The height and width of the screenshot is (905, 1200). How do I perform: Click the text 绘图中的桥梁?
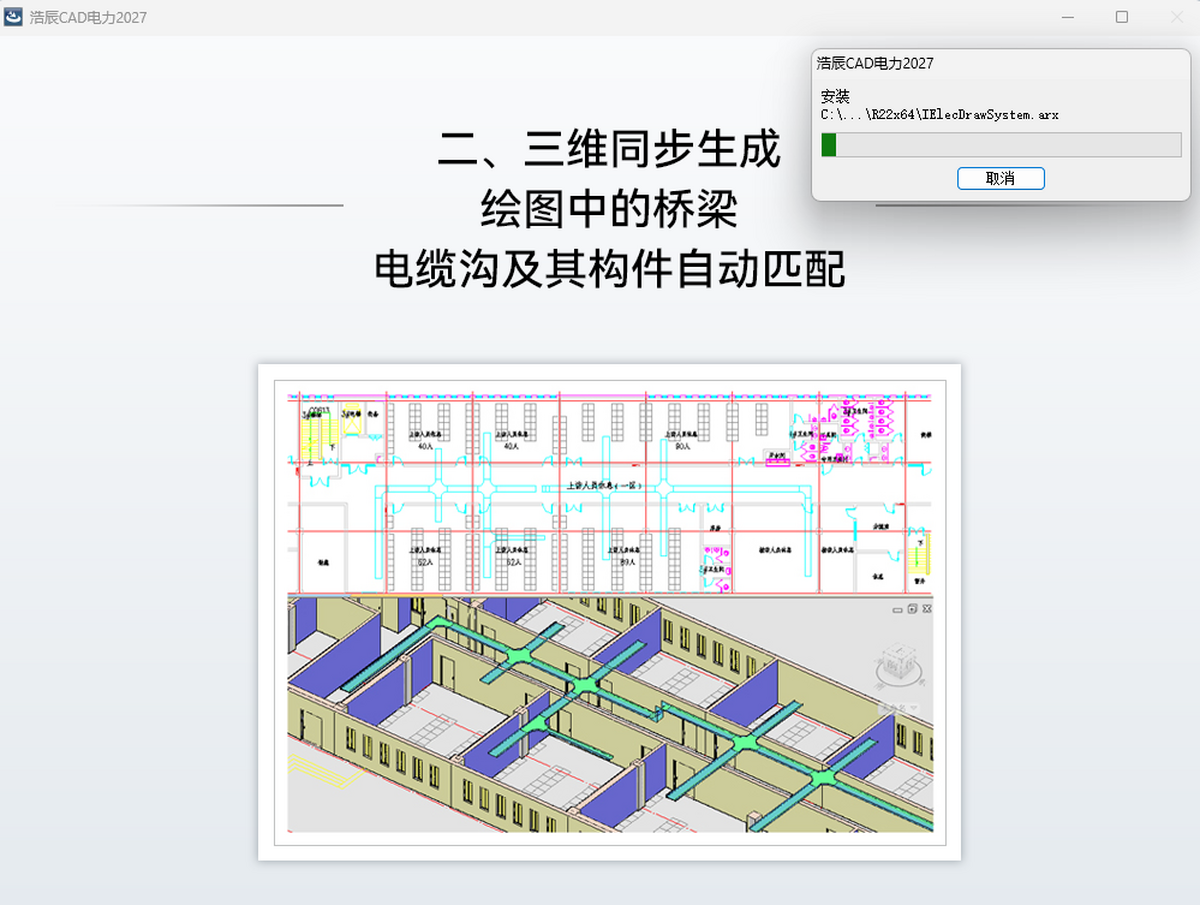609,209
